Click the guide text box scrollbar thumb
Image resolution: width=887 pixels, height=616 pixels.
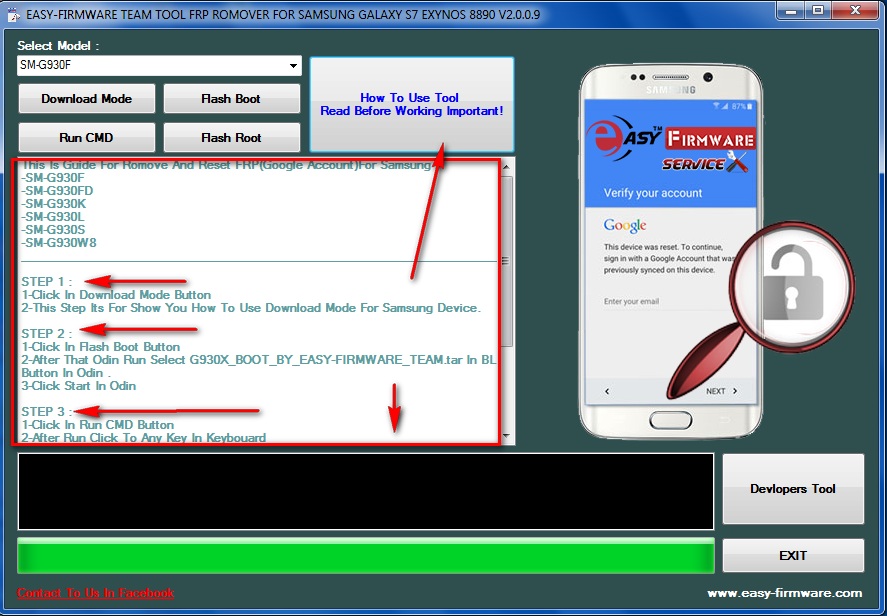(507, 261)
